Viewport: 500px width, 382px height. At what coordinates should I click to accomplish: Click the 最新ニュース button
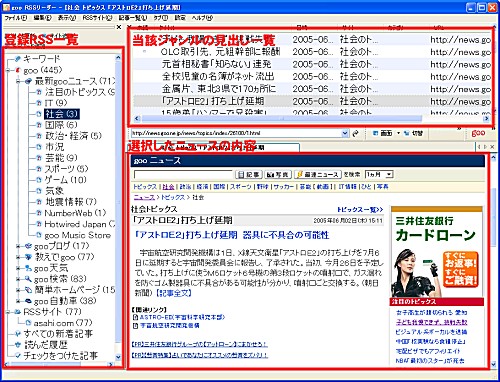pos(318,174)
